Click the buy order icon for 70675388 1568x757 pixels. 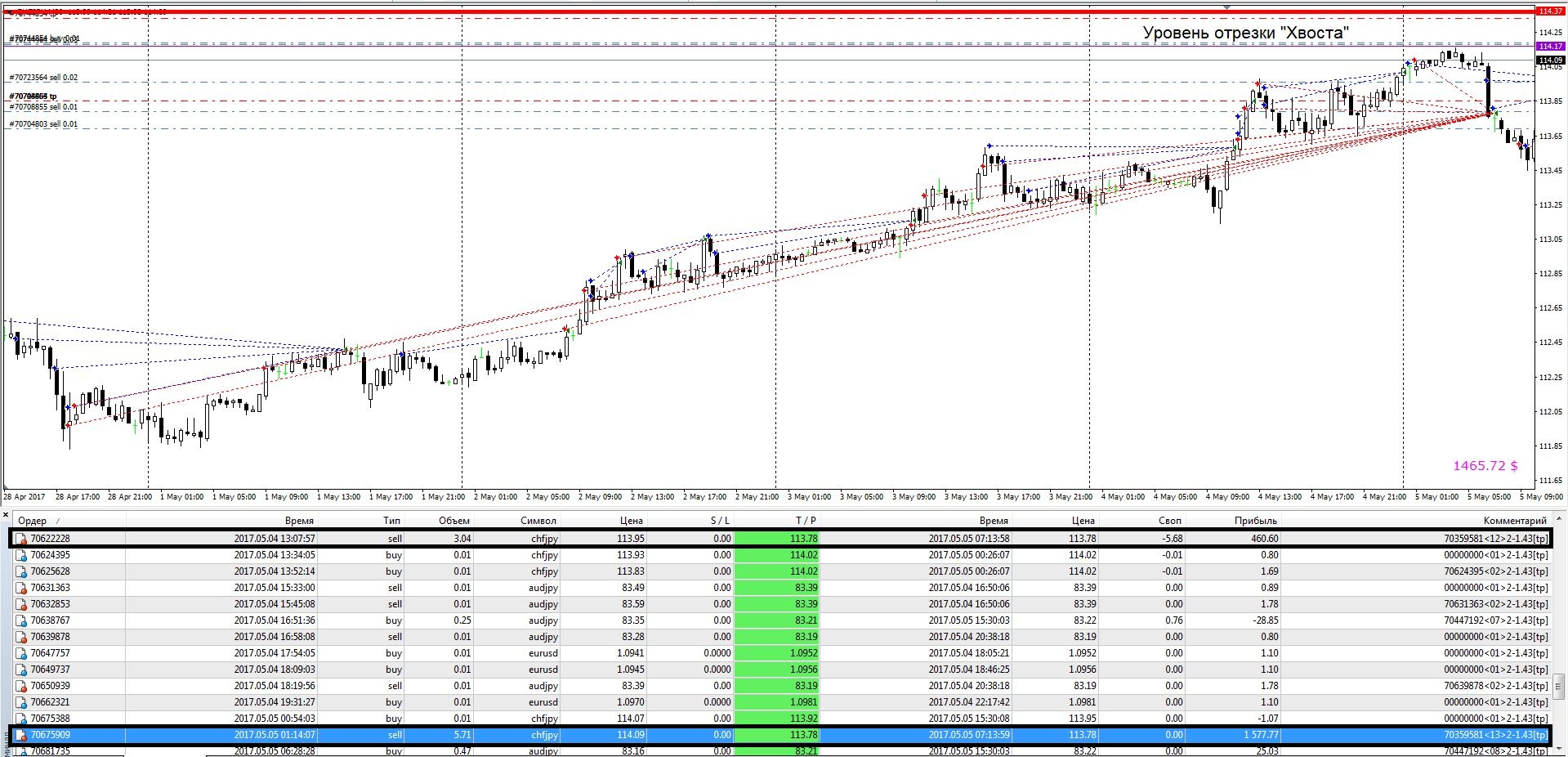[21, 719]
